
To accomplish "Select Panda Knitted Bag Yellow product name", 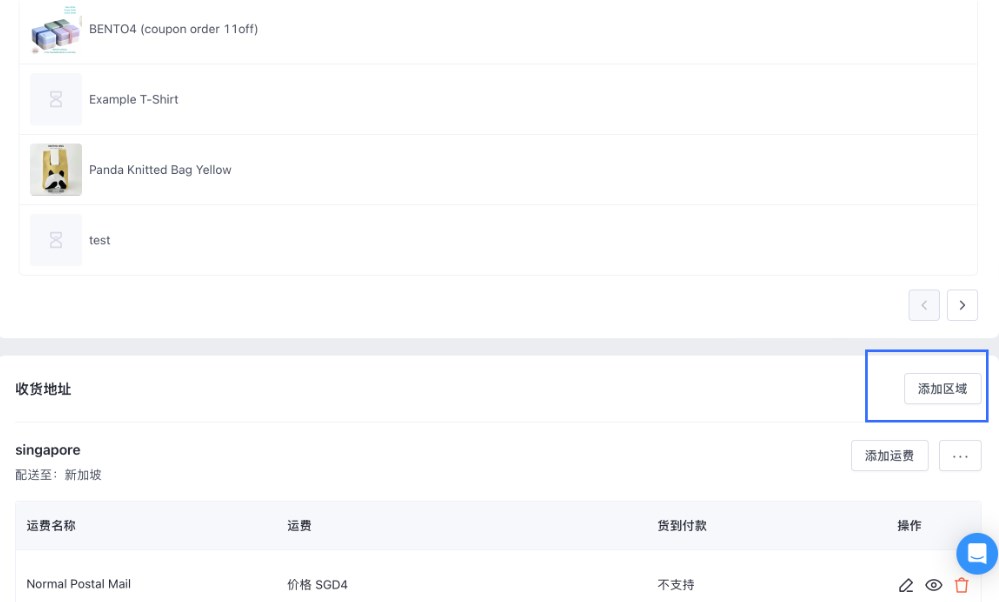I will tap(160, 170).
